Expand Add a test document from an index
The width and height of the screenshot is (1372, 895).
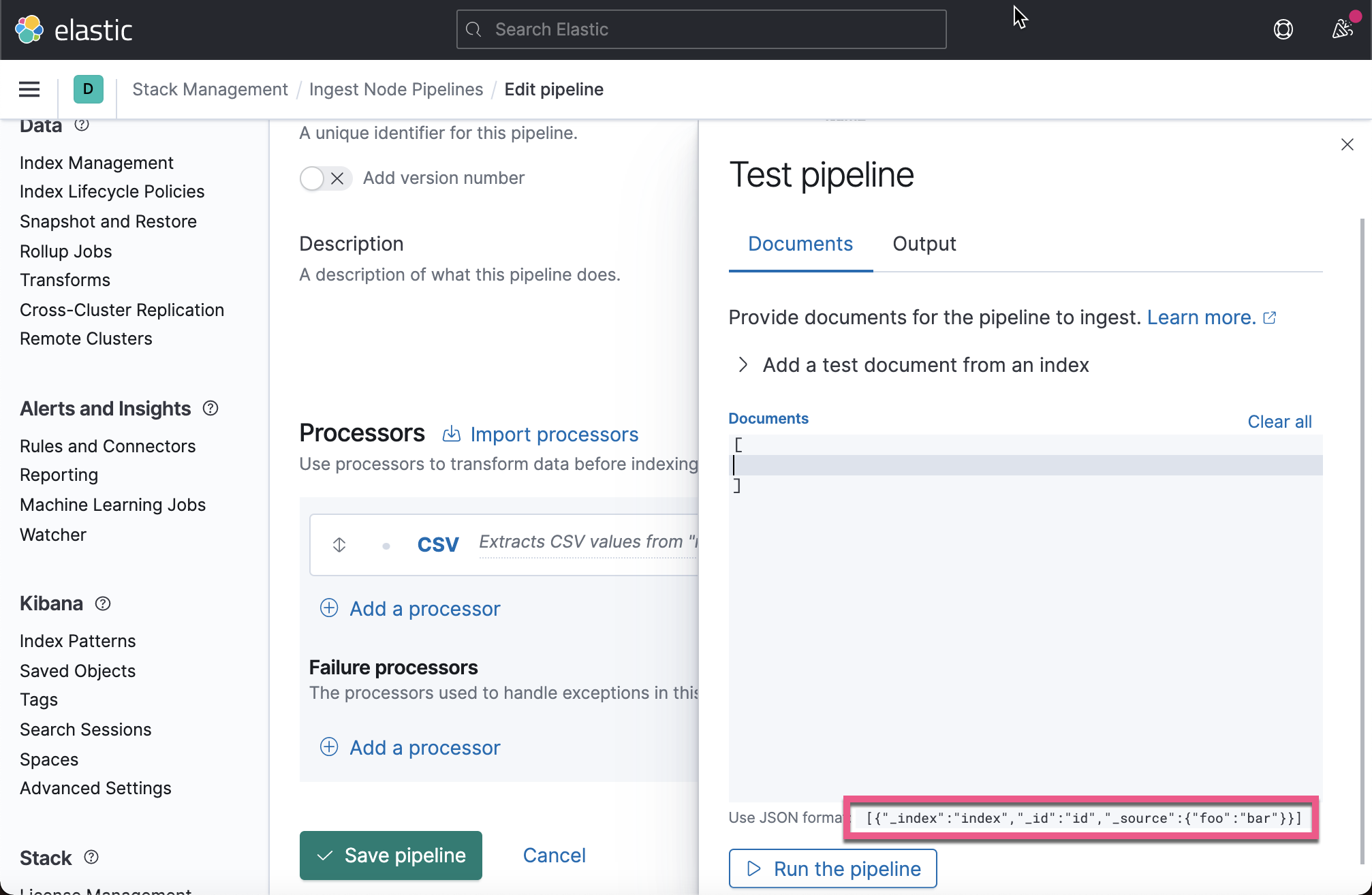pyautogui.click(x=743, y=364)
